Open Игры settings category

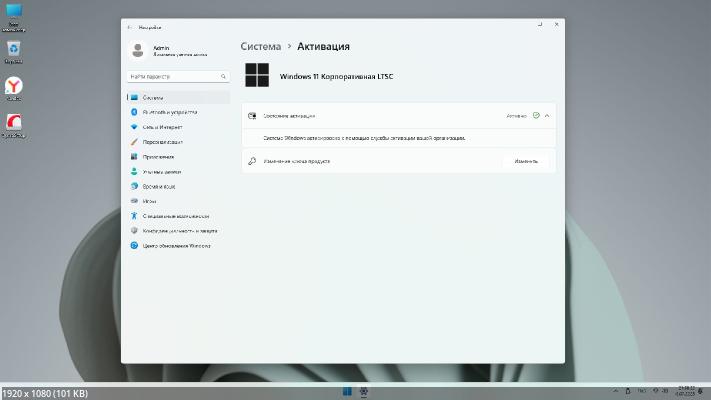point(179,201)
